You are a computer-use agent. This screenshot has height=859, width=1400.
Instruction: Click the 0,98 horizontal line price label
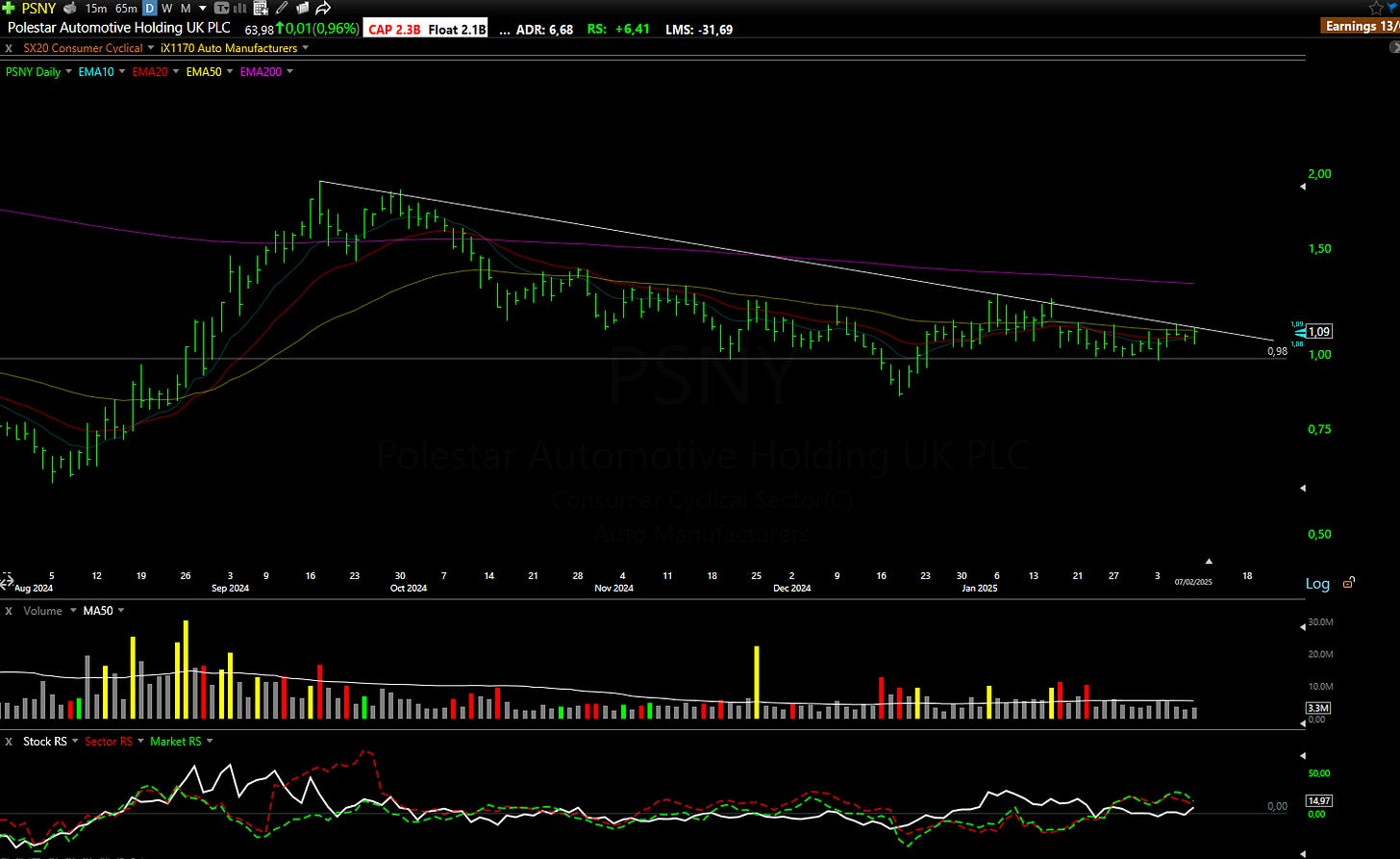pyautogui.click(x=1277, y=351)
